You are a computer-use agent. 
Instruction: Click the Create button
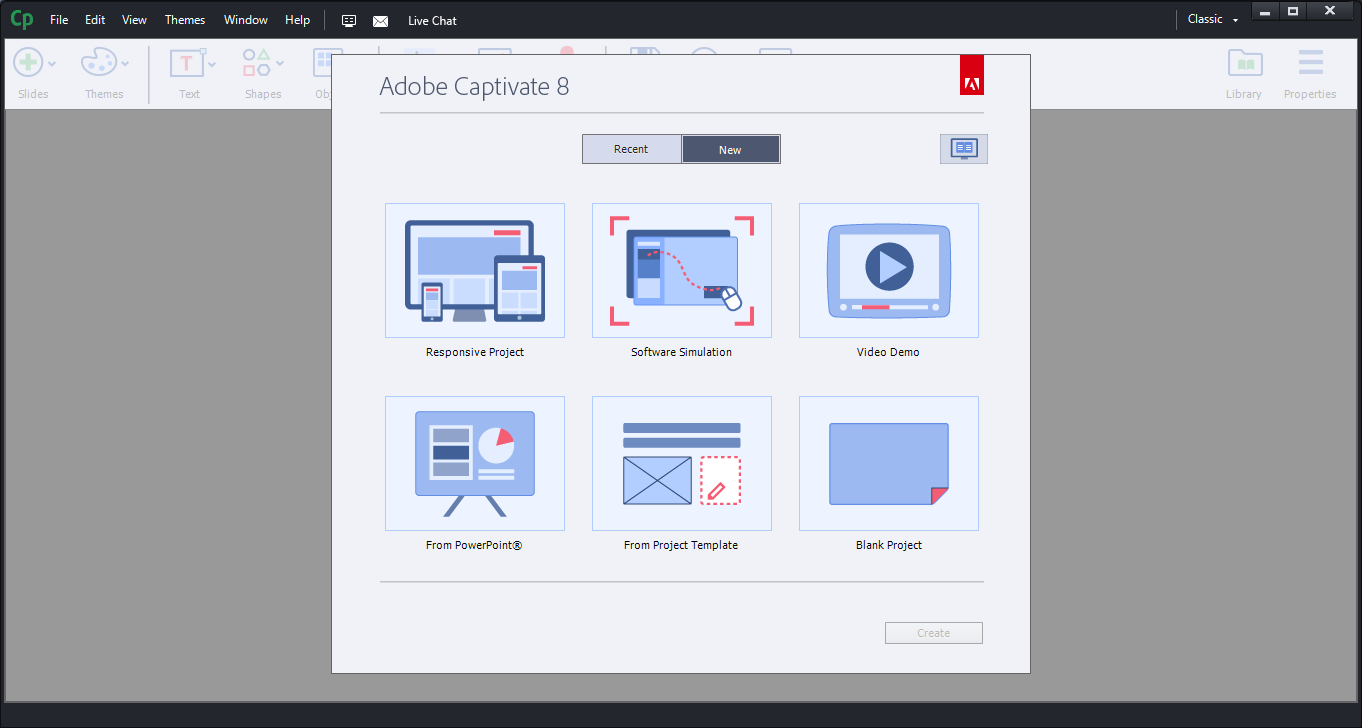point(934,633)
